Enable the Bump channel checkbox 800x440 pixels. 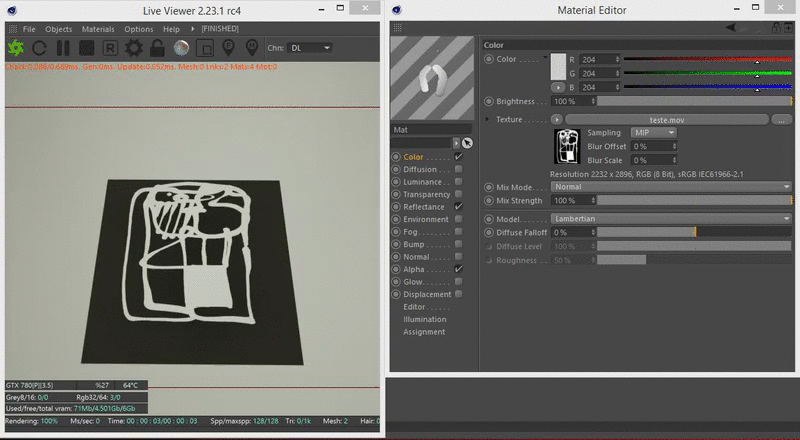pyautogui.click(x=458, y=244)
